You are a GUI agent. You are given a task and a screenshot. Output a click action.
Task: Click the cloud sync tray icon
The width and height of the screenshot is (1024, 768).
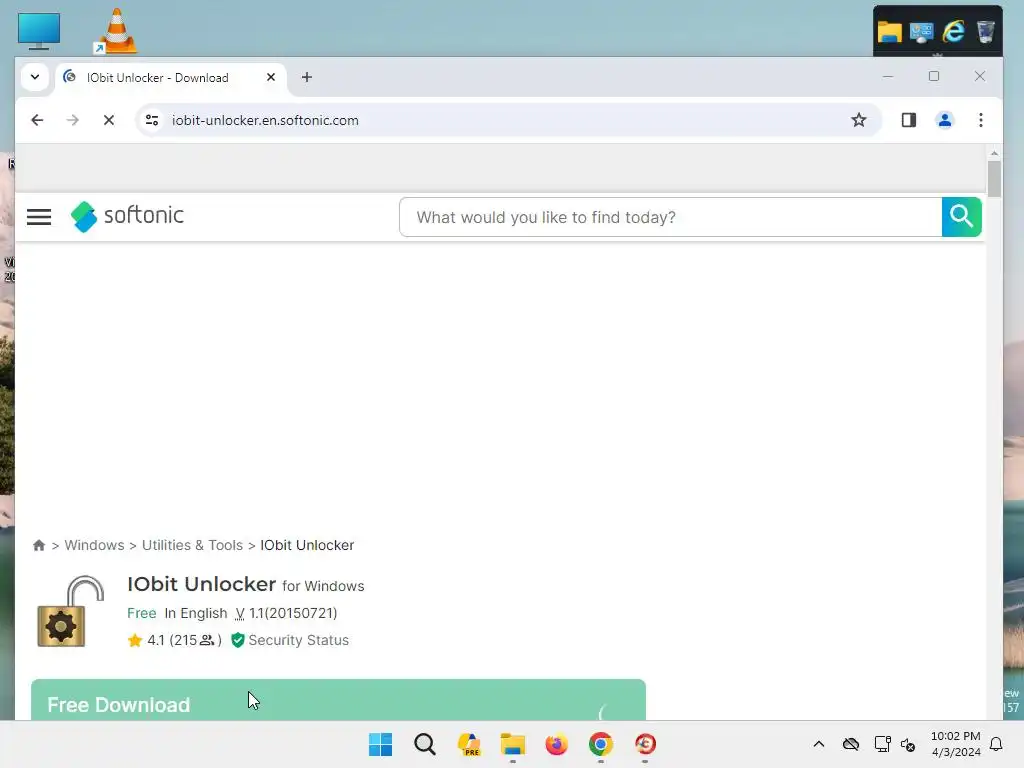click(x=850, y=744)
